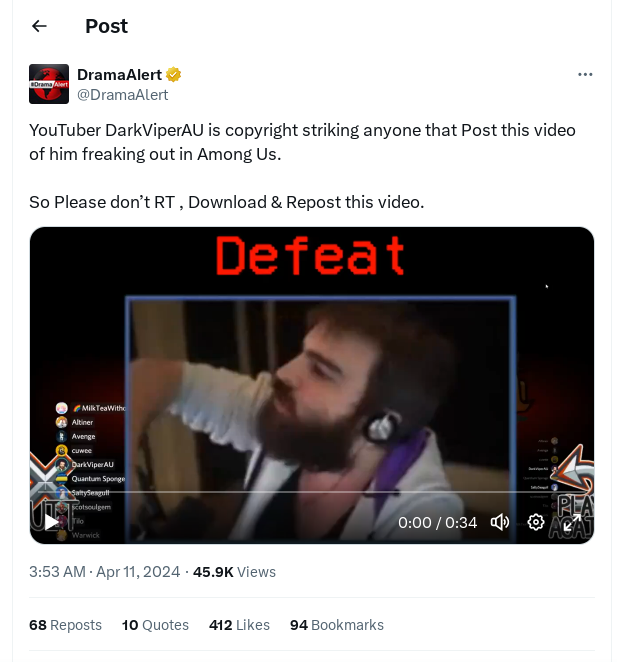View the 10 Quotes list
Image resolution: width=617 pixels, height=662 pixels.
coord(155,625)
